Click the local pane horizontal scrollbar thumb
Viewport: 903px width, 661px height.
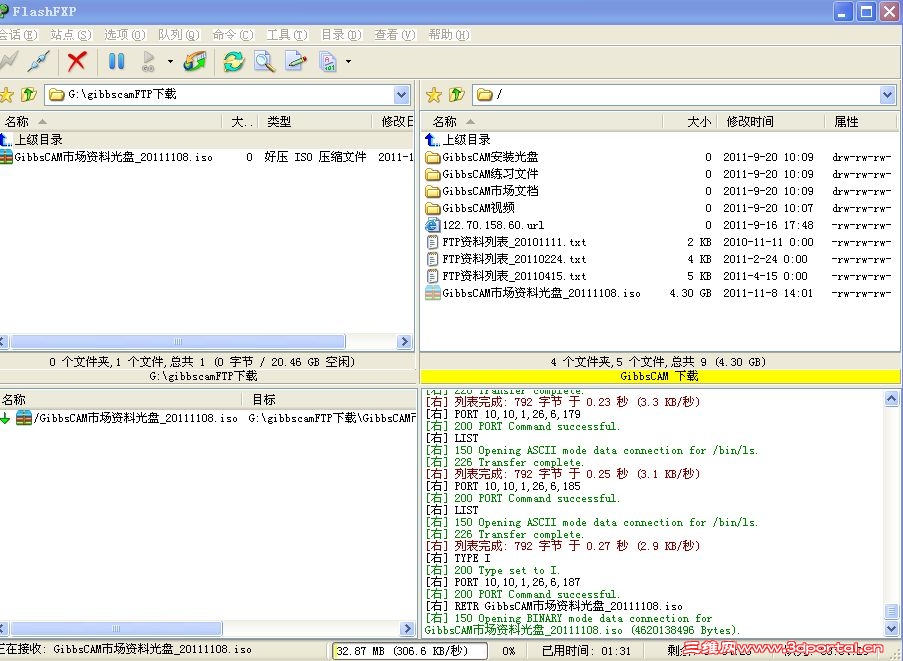(x=177, y=341)
